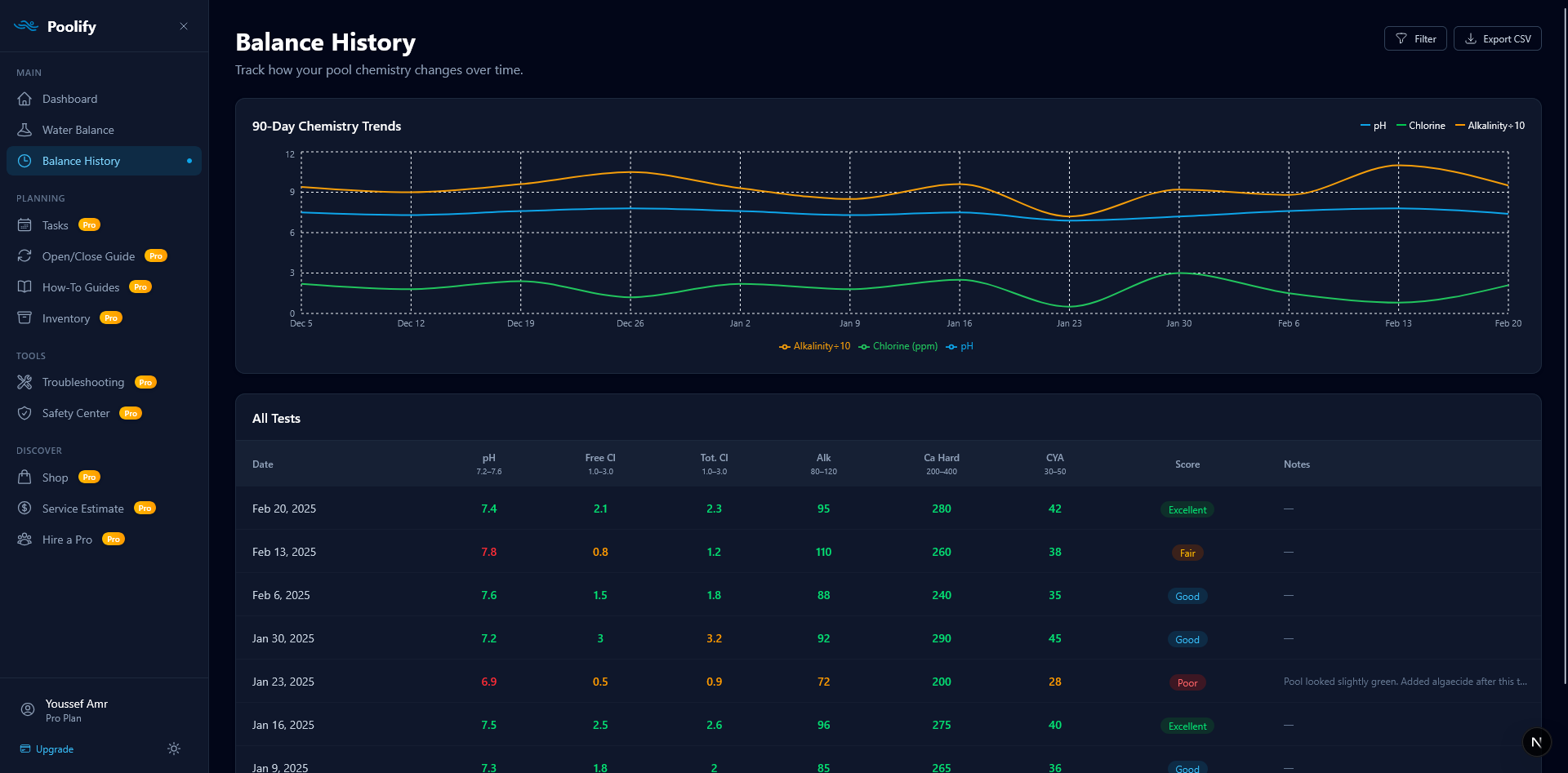Image resolution: width=1568 pixels, height=773 pixels.
Task: Toggle Alkalinity÷10 in the bottom chart legend
Action: click(815, 346)
